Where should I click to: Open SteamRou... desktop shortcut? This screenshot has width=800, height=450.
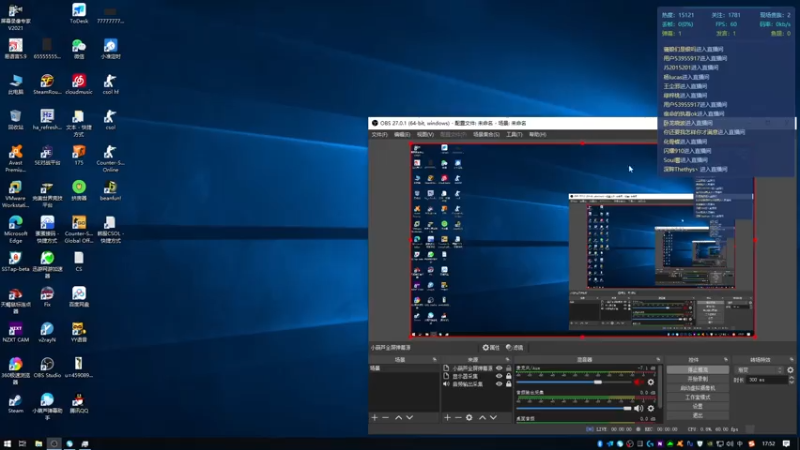(47, 84)
